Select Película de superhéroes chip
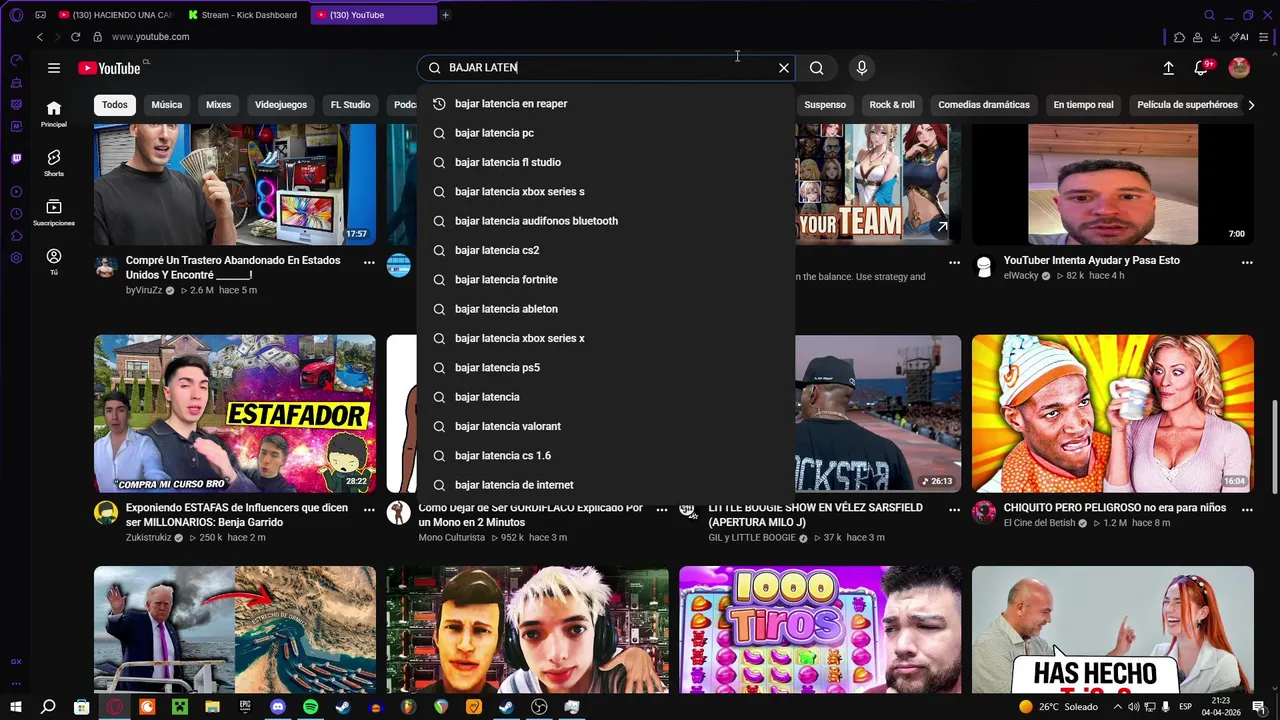 [x=1187, y=105]
